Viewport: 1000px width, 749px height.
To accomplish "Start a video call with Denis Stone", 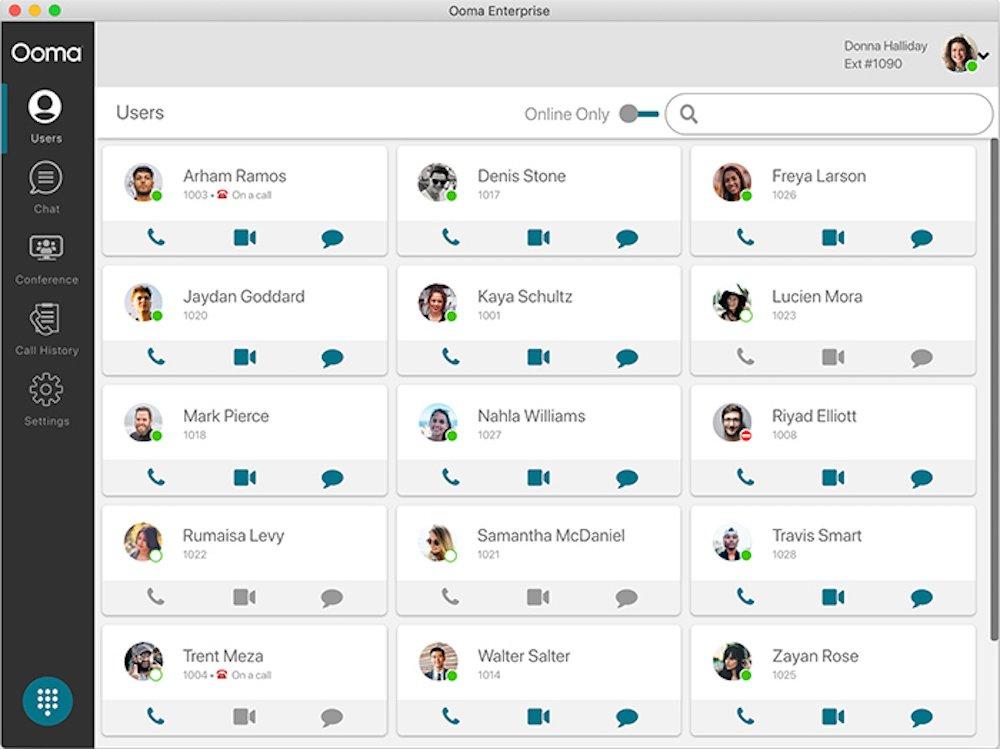I will [x=538, y=238].
